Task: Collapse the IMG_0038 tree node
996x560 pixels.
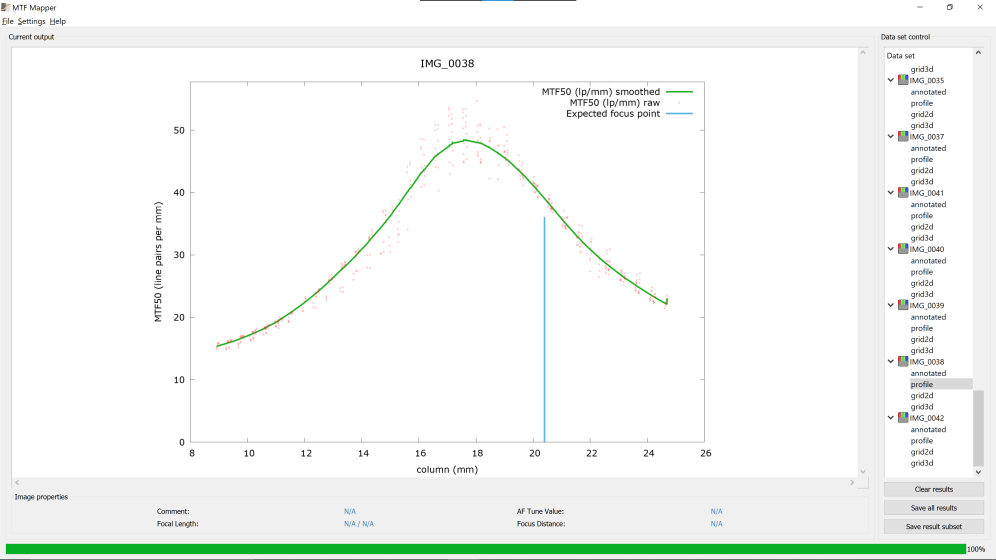Action: 891,362
